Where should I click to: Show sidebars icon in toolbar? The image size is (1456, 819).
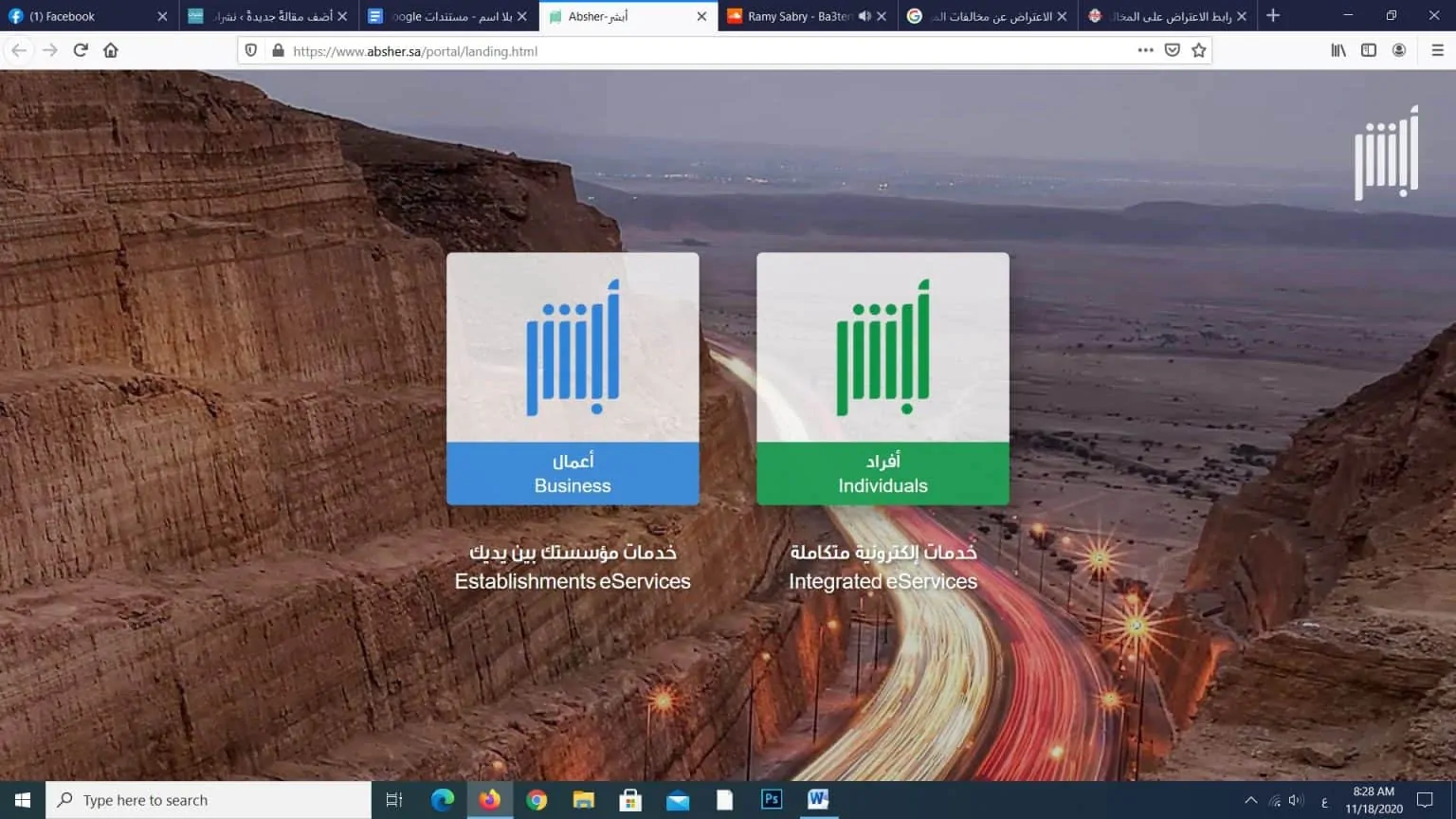click(1369, 50)
